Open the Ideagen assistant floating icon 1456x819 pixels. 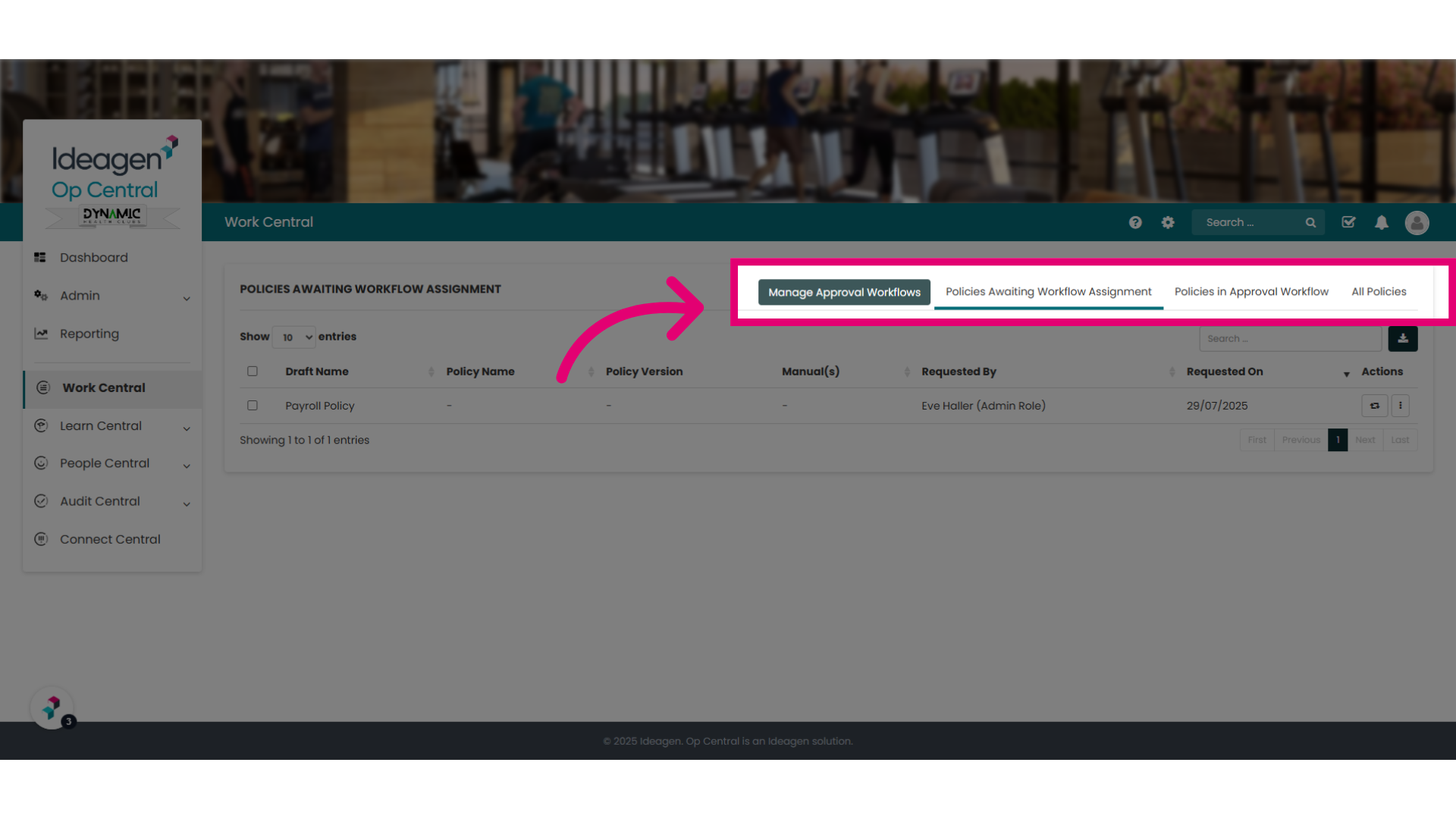tap(52, 708)
